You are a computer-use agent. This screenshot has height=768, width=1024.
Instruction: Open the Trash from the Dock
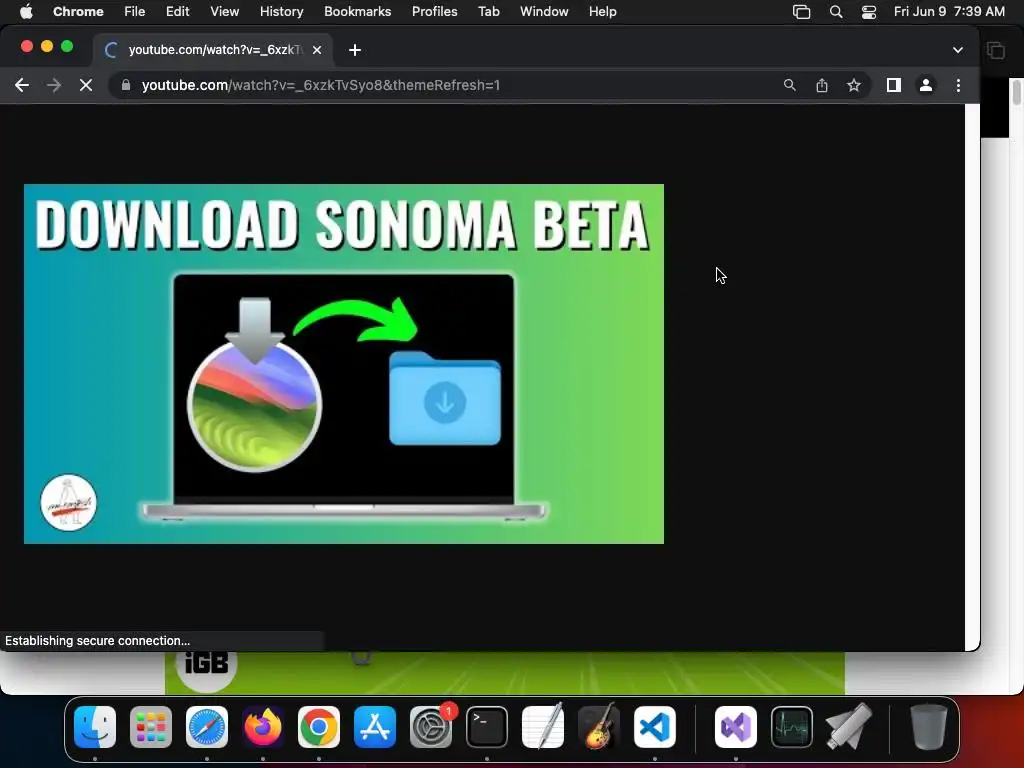tap(928, 727)
